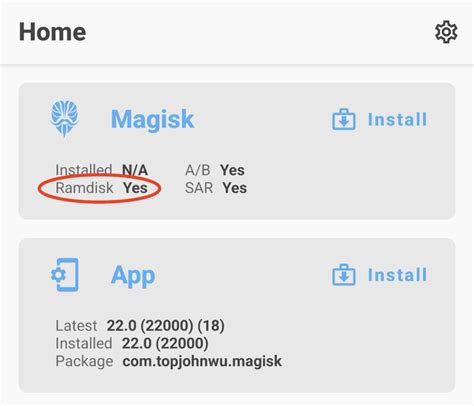The height and width of the screenshot is (406, 474).
Task: Click the Latest label in App card
Action: pos(76,326)
